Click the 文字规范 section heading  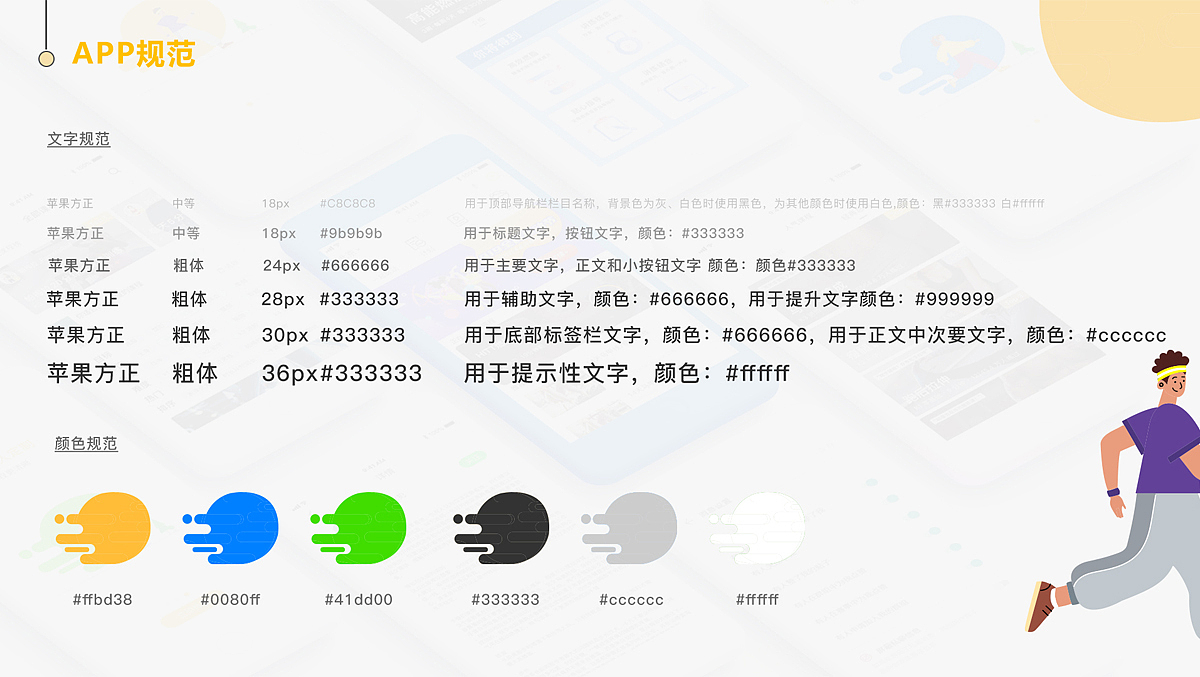(x=78, y=139)
